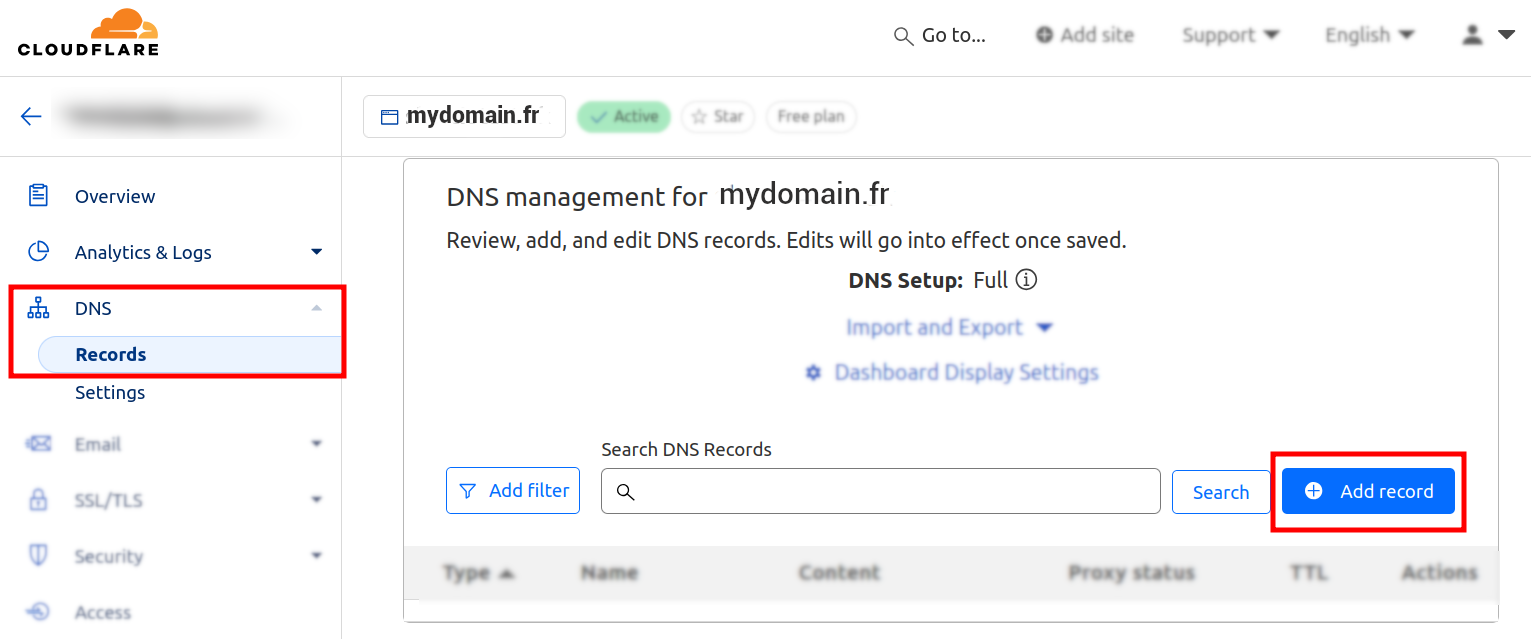
Task: Click the DNS Setup info icon
Action: [x=1026, y=280]
